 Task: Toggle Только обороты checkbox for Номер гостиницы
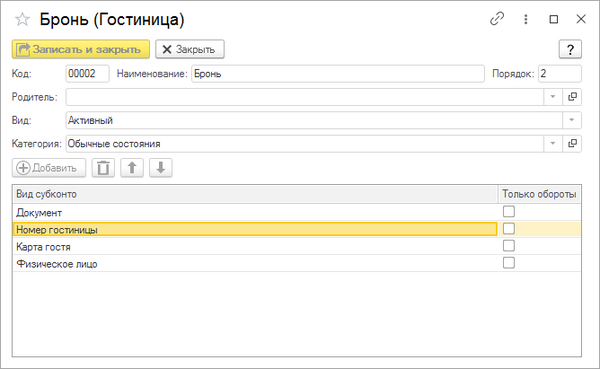tap(509, 229)
